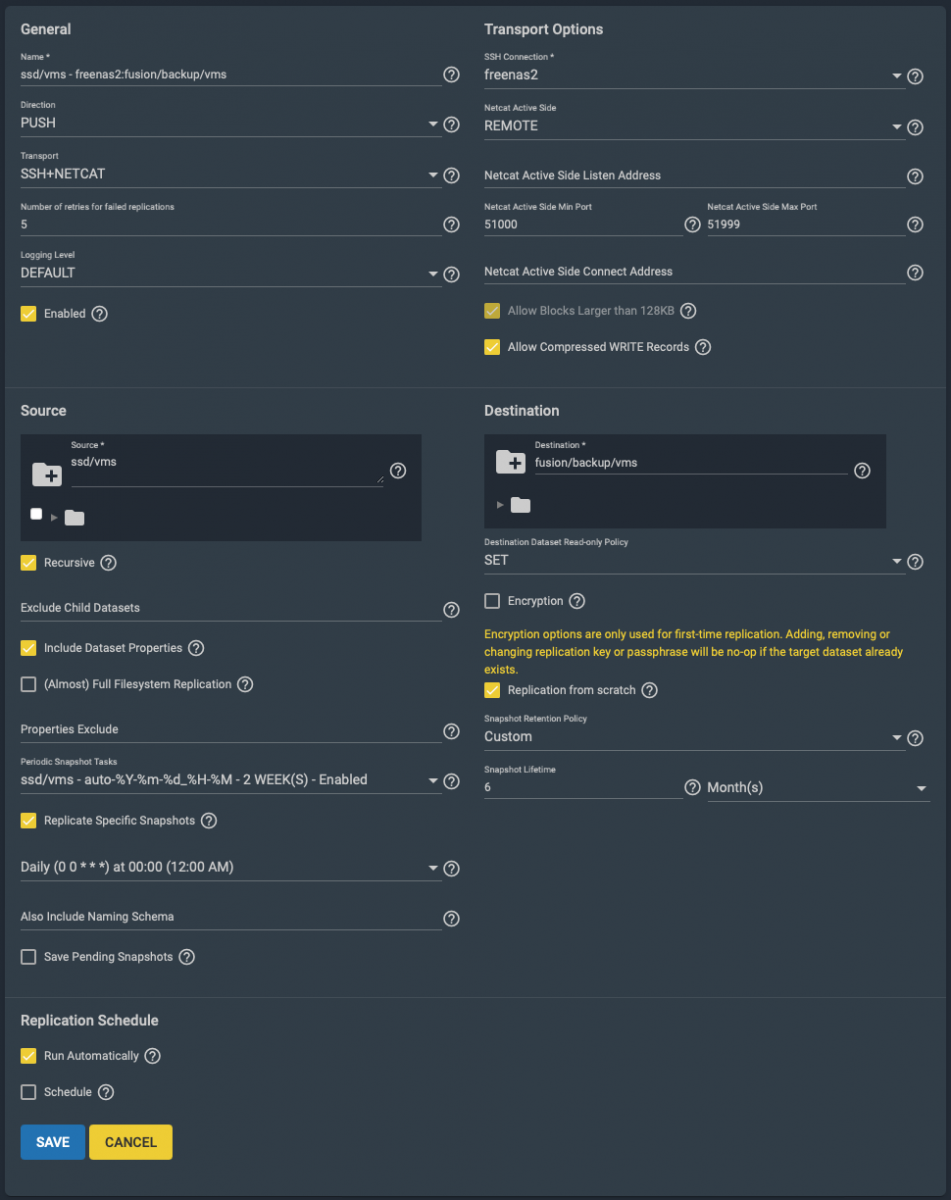Viewport: 951px width, 1200px height.
Task: Enable the Encryption checkbox
Action: pyautogui.click(x=492, y=601)
